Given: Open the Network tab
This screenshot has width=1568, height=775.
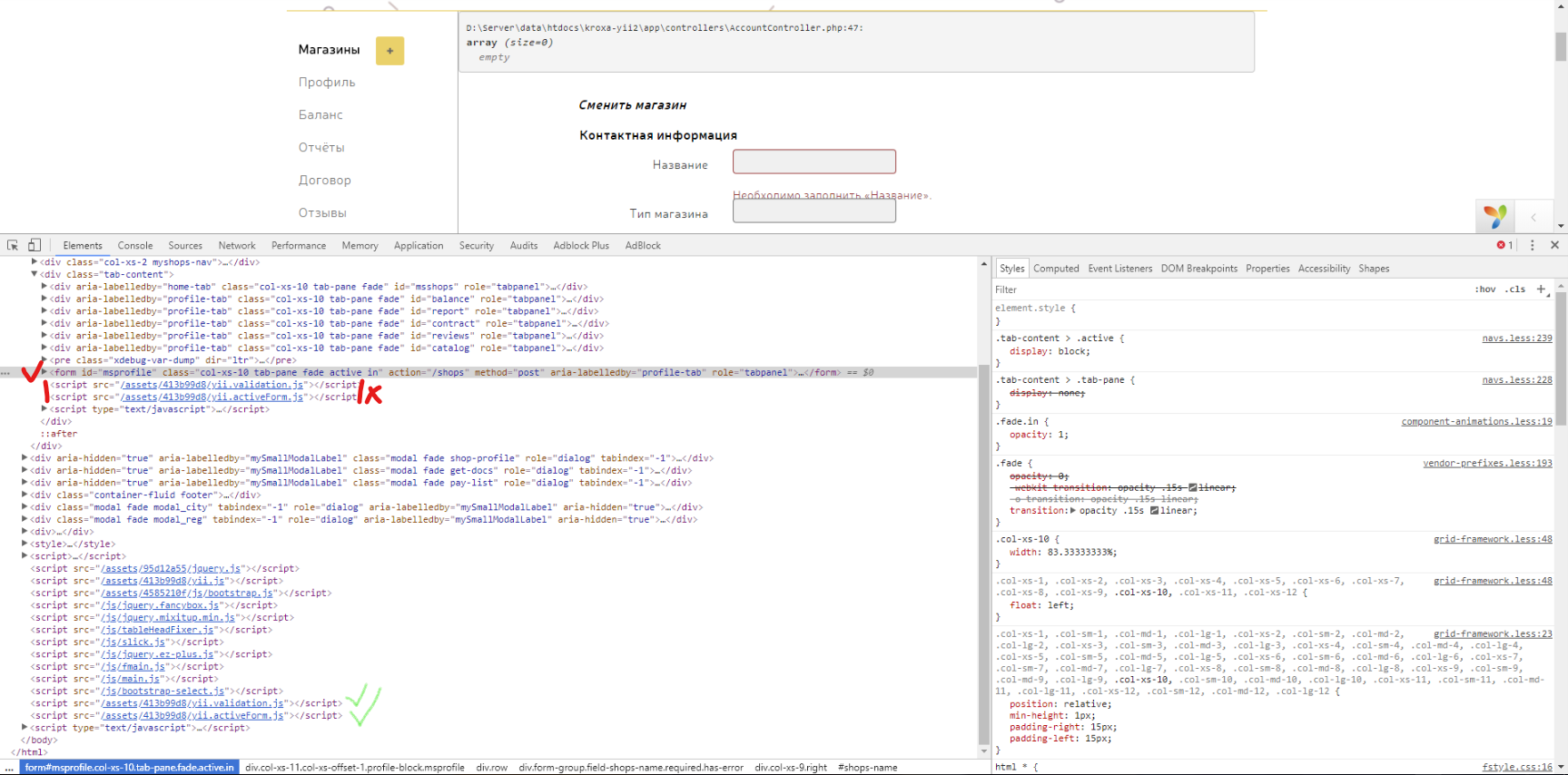Looking at the screenshot, I should (x=237, y=246).
